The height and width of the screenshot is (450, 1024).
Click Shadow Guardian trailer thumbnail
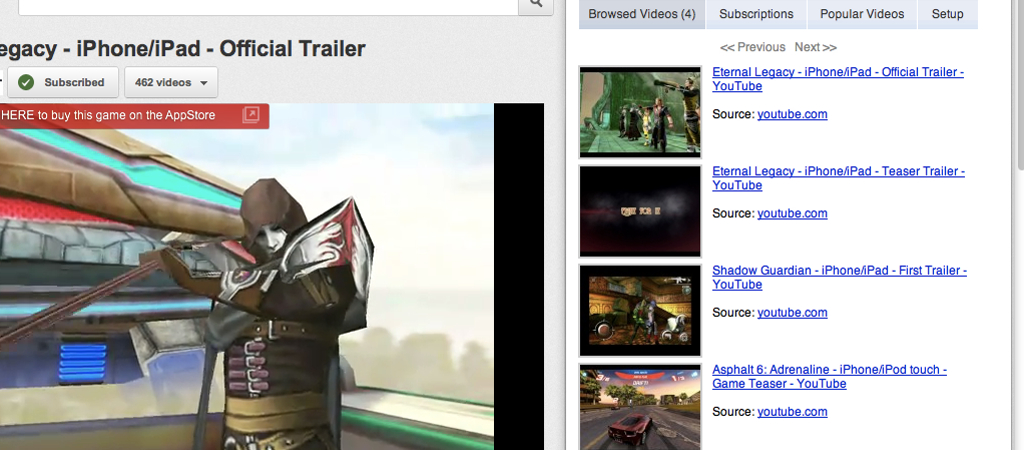point(640,310)
